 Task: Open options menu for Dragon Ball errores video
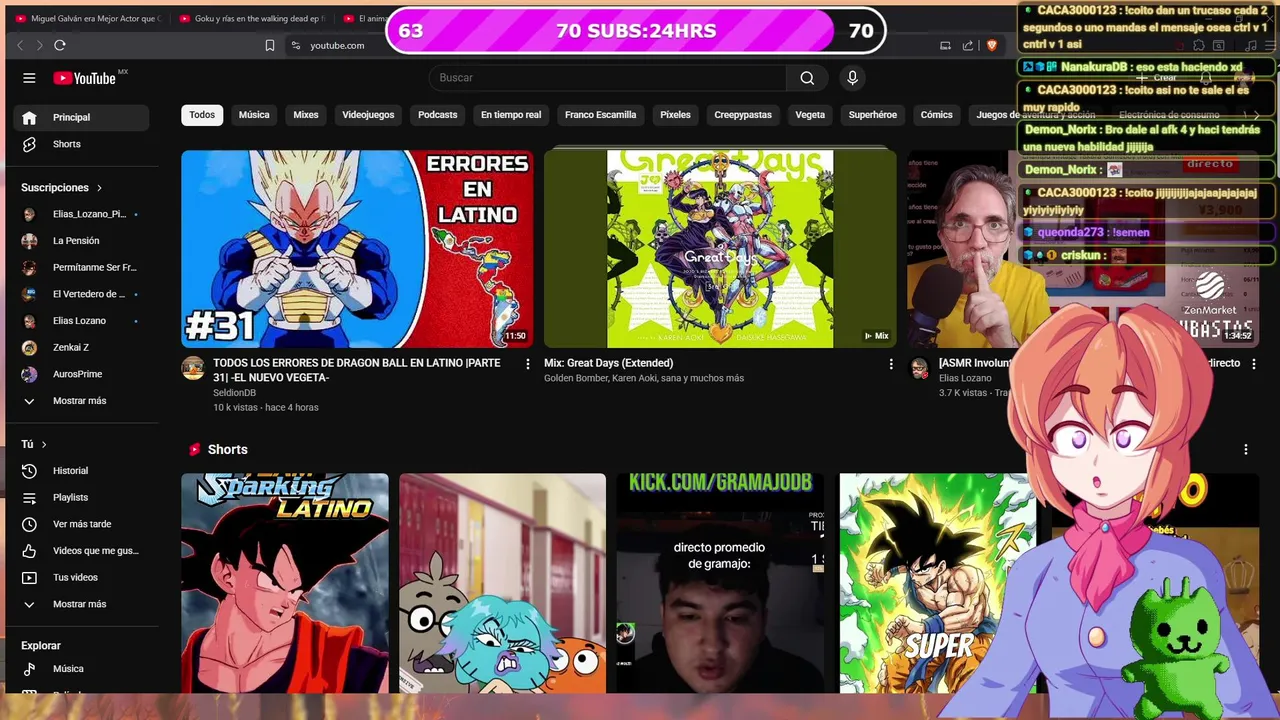[528, 364]
